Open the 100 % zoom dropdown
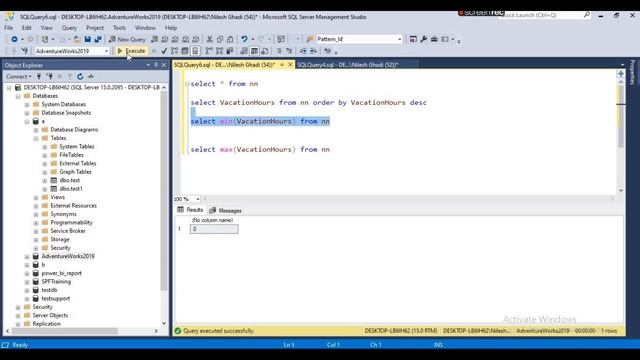The width and height of the screenshot is (640, 360). (198, 199)
